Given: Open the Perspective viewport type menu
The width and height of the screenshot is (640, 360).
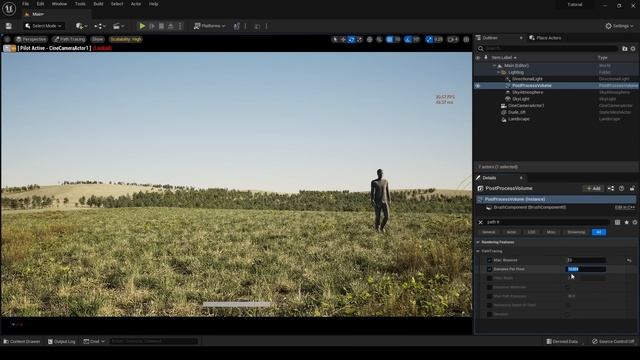Looking at the screenshot, I should pyautogui.click(x=31, y=40).
